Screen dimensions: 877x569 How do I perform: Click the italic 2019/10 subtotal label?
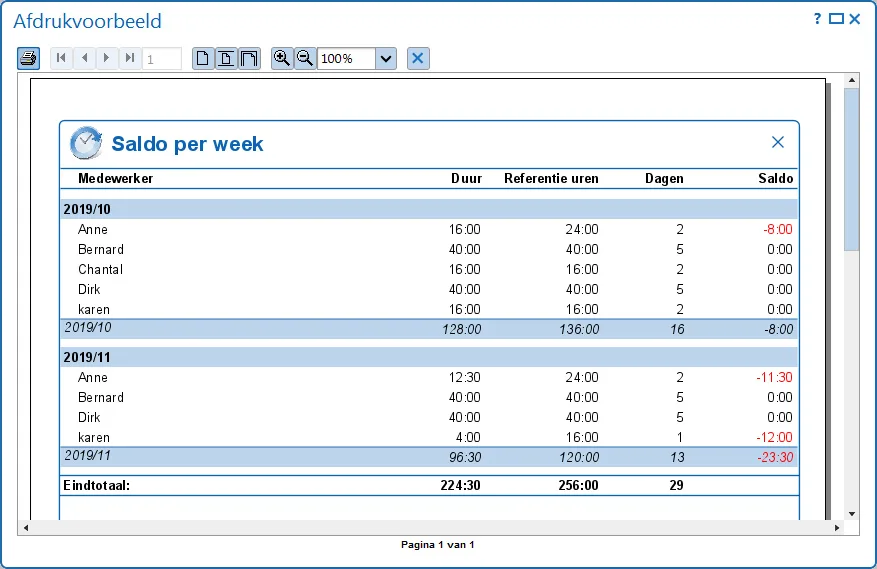[x=88, y=327]
